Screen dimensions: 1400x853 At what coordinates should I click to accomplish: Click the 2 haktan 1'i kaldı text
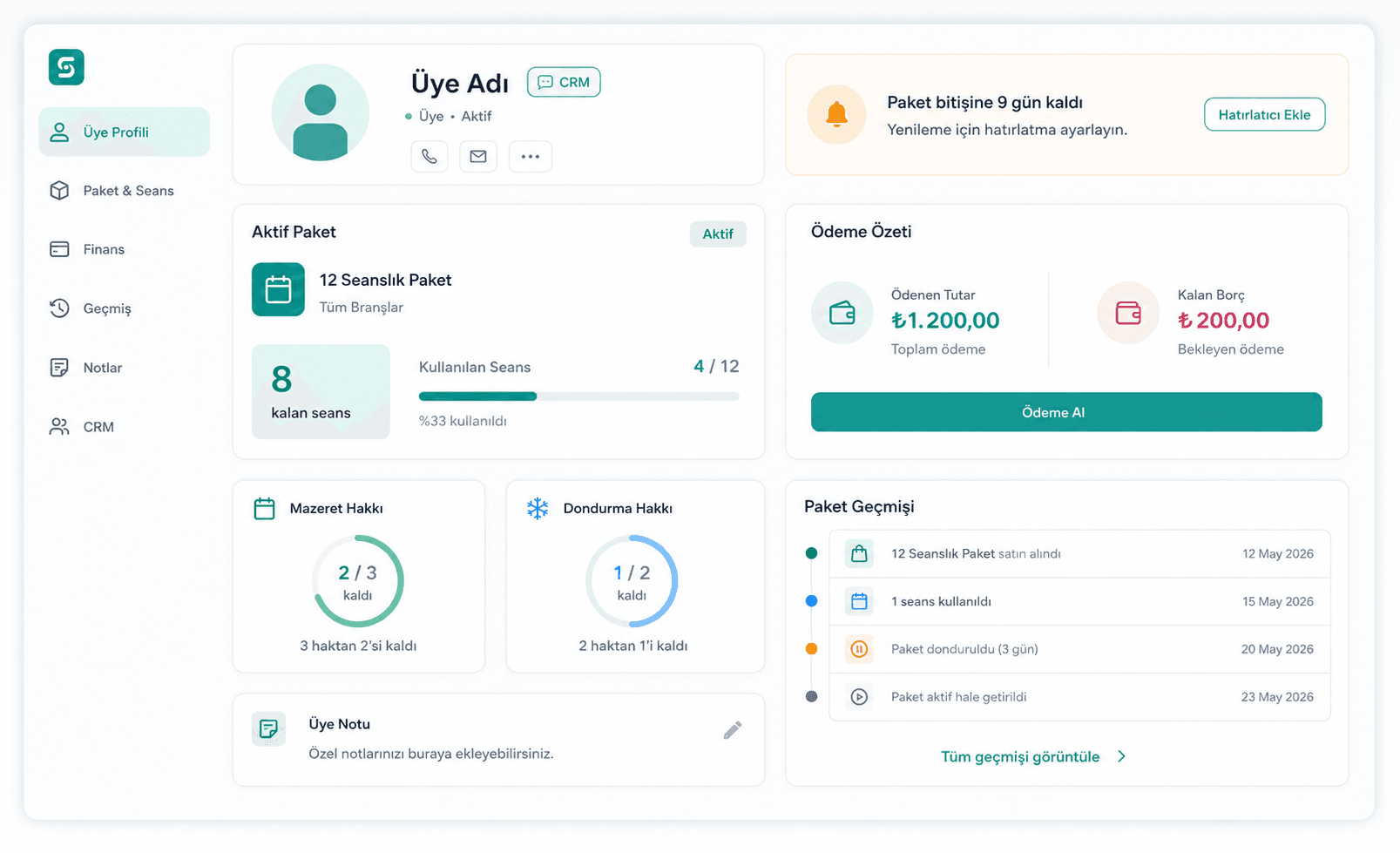[633, 646]
